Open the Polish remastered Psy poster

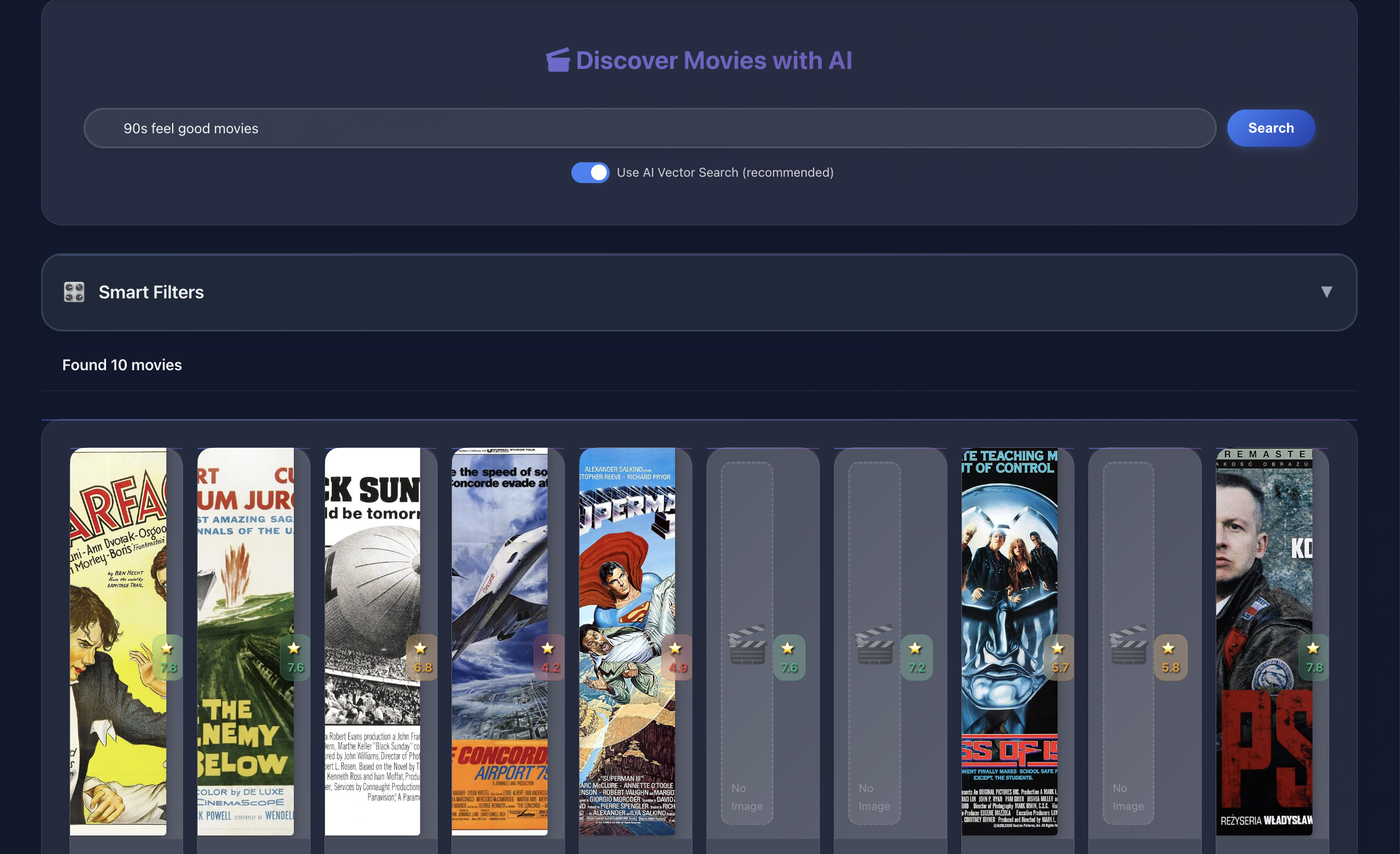1264,579
